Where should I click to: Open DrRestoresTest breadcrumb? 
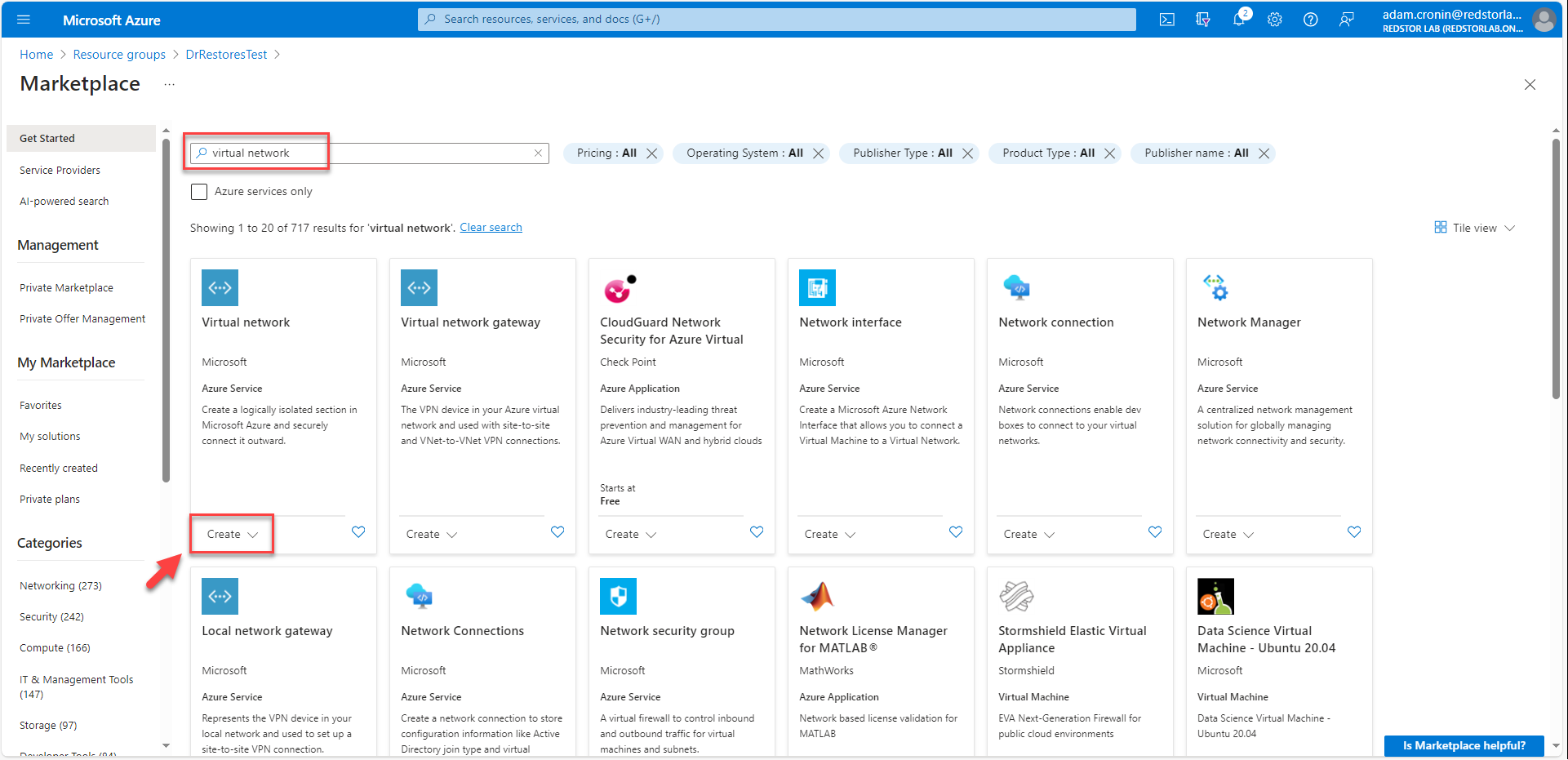click(226, 55)
